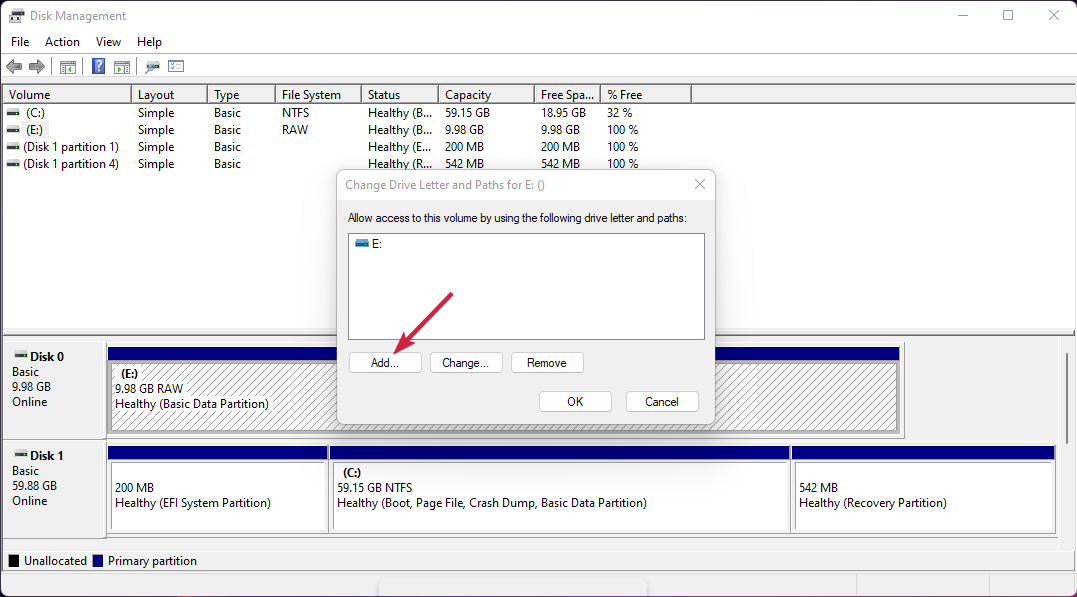Click the Disk 1 header icon
The image size is (1077, 597).
pos(21,455)
